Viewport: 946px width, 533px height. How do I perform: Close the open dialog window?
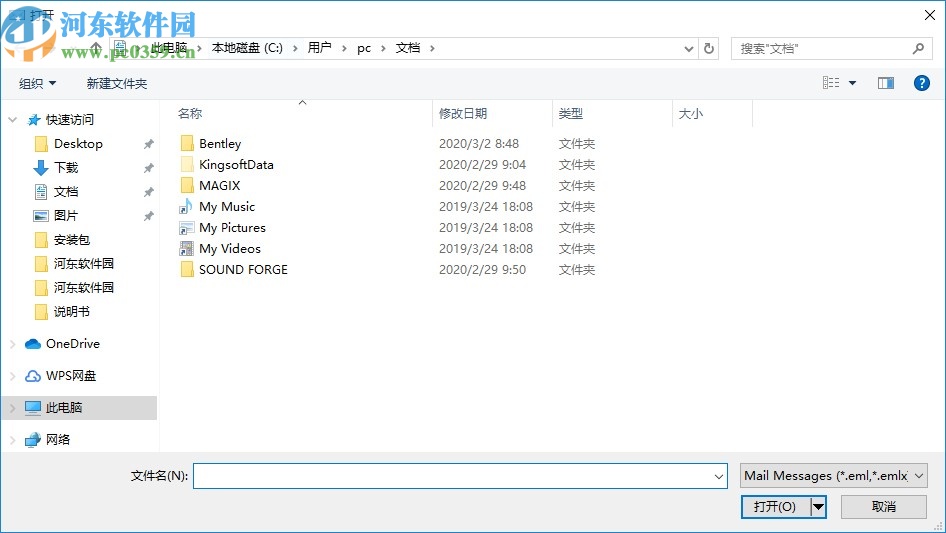[x=930, y=15]
